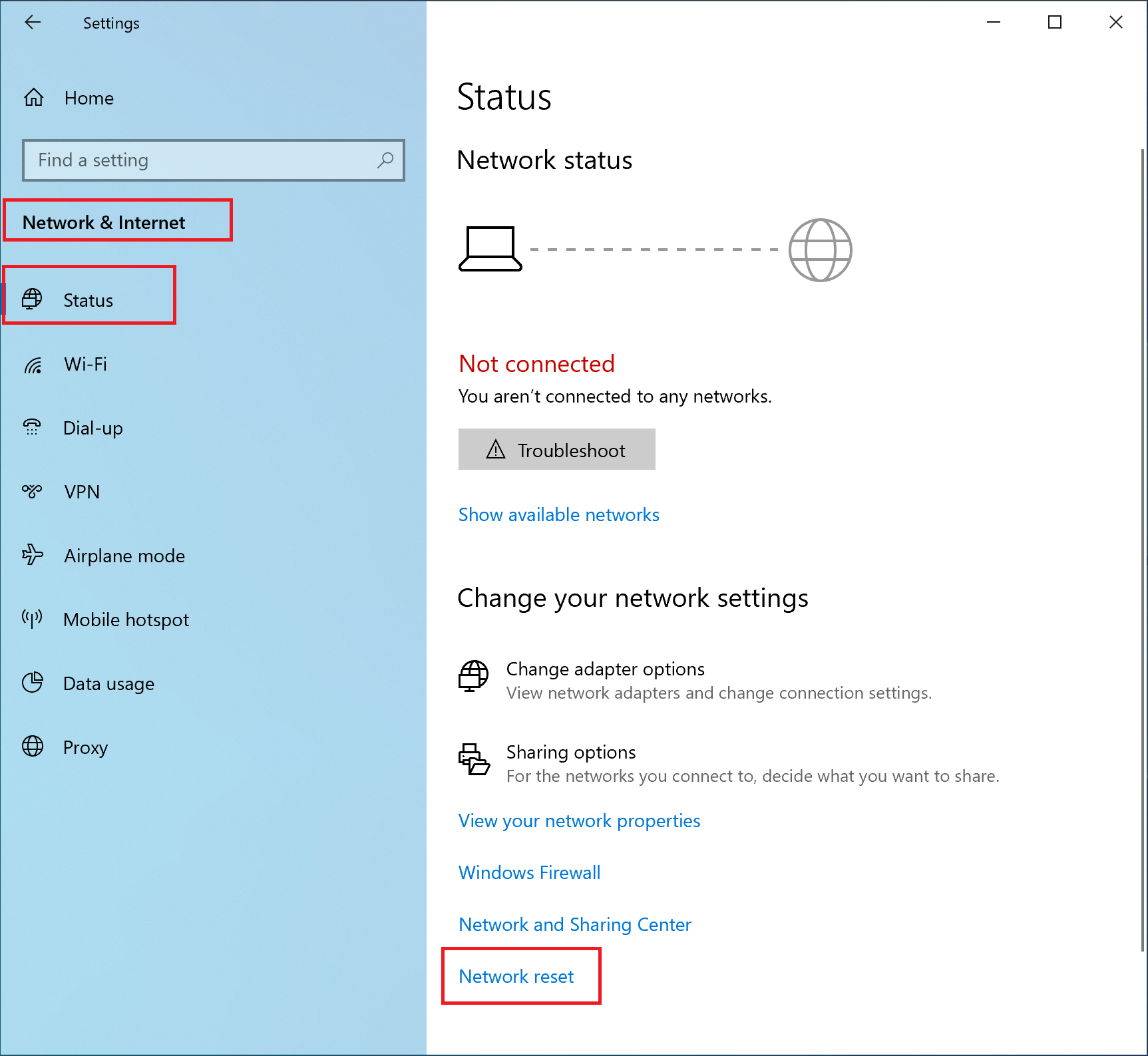Click the Airplane mode icon
This screenshot has width=1148, height=1056.
tap(32, 555)
